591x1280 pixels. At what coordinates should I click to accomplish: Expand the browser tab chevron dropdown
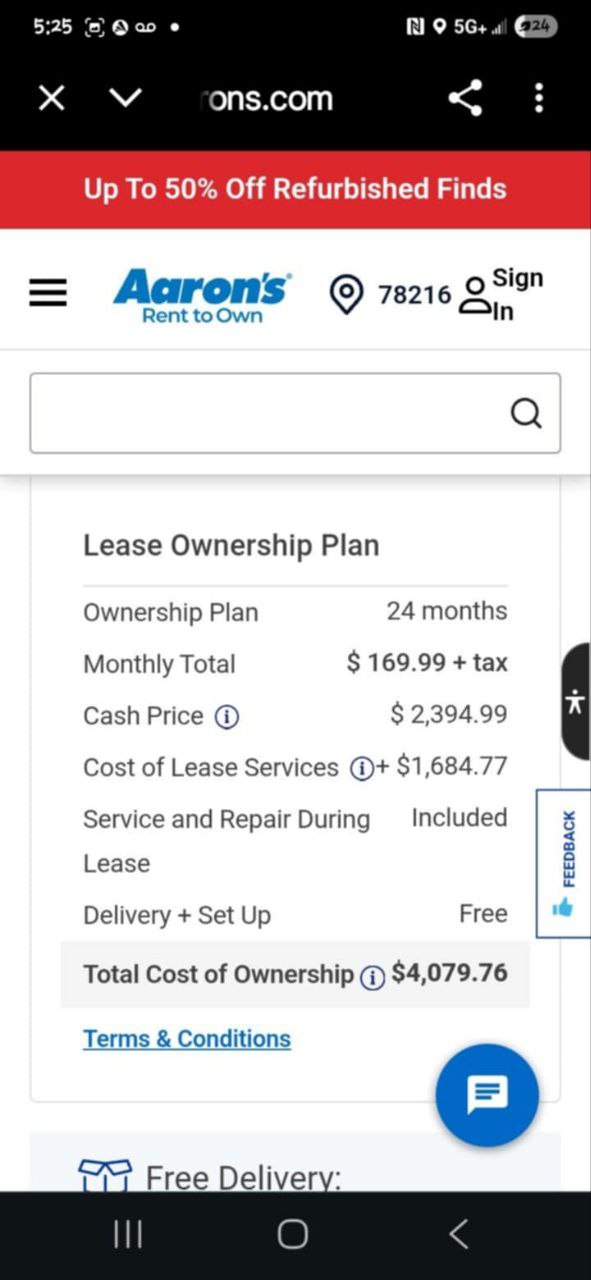126,98
